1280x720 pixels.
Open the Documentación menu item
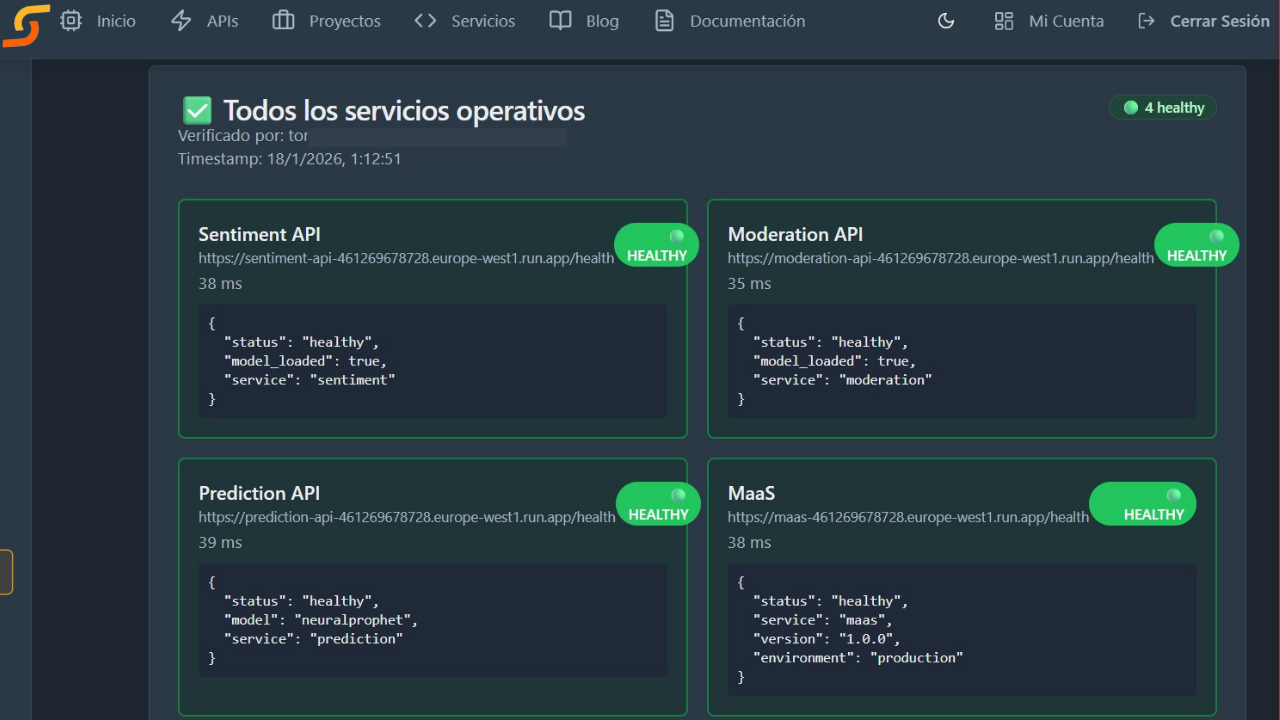pyautogui.click(x=747, y=21)
